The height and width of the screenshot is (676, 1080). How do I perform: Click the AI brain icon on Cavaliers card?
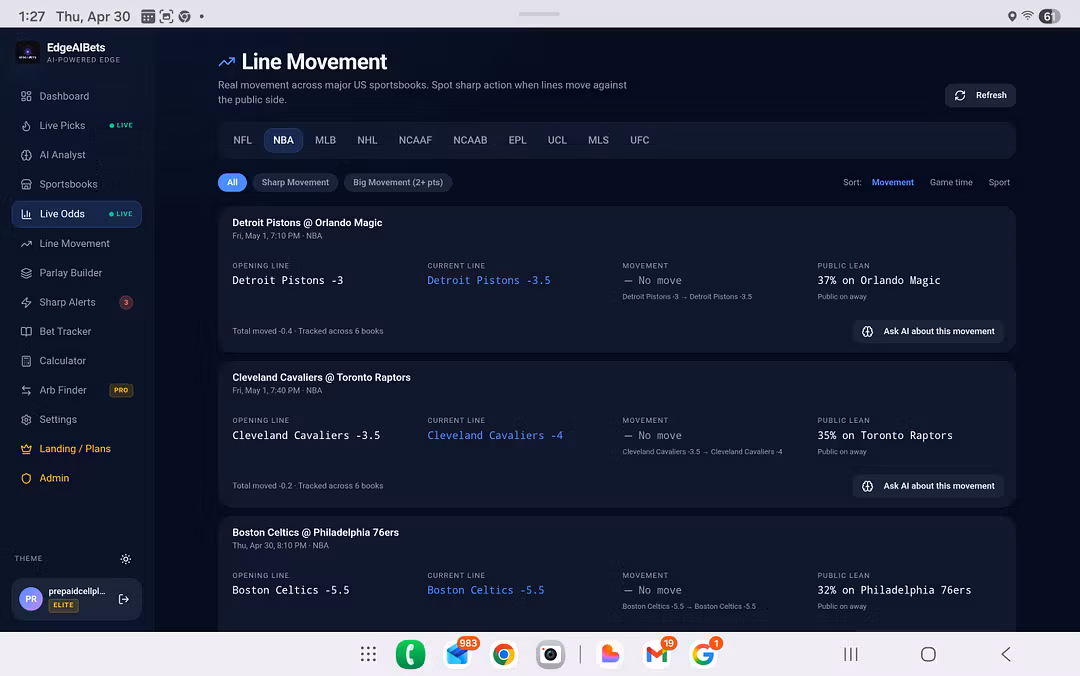point(867,486)
